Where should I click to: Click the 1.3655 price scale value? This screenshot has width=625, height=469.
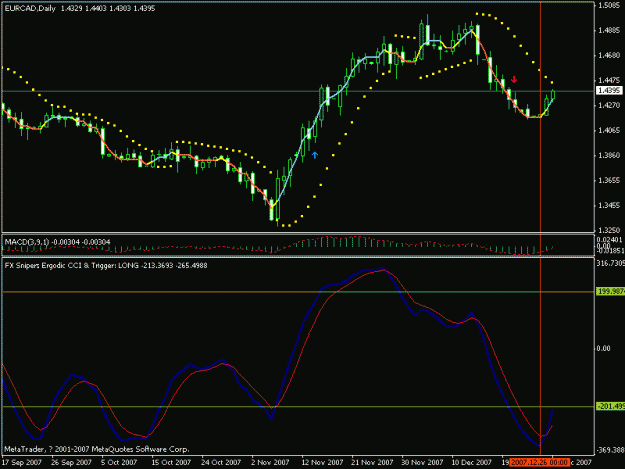(x=609, y=181)
